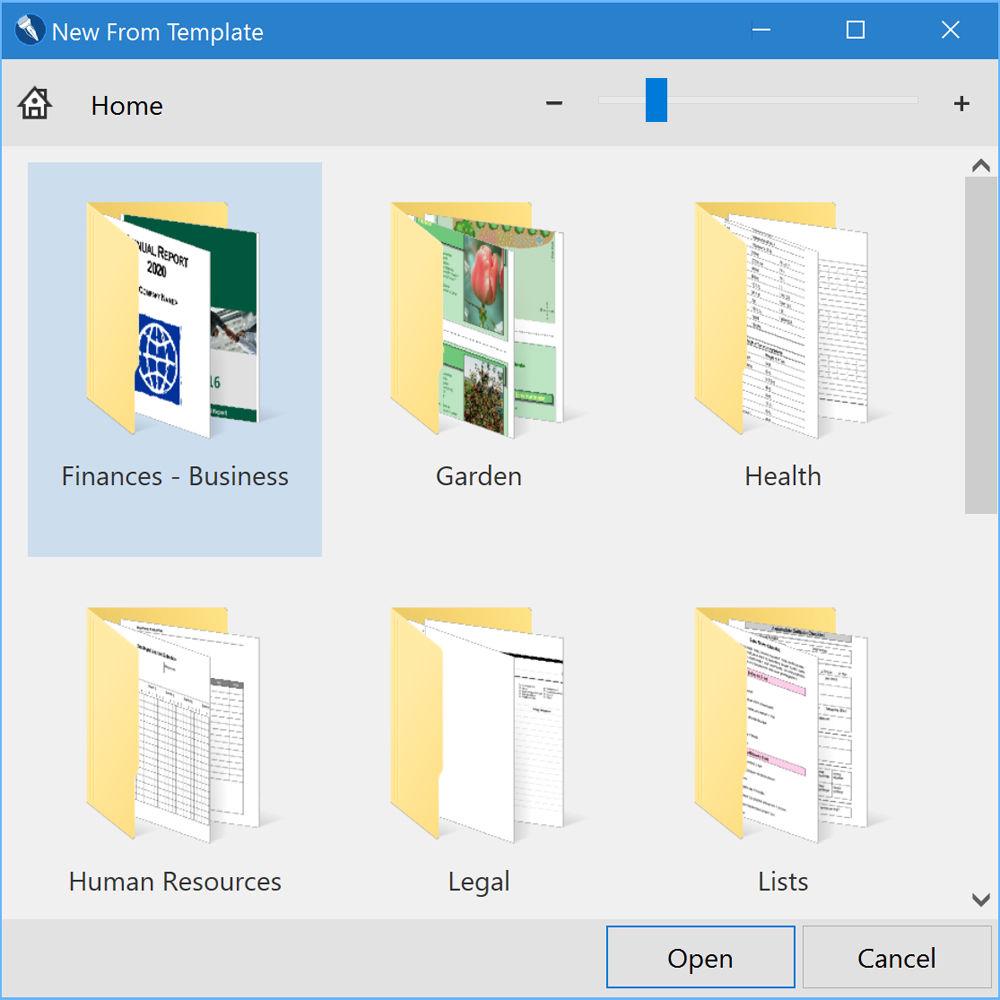Image resolution: width=1000 pixels, height=1000 pixels.
Task: Click the Home breadcrumb label
Action: (x=127, y=105)
